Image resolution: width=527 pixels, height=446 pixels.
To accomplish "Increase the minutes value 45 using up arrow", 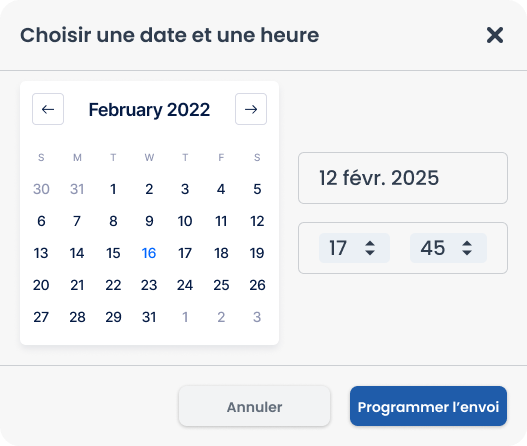I will (x=467, y=243).
